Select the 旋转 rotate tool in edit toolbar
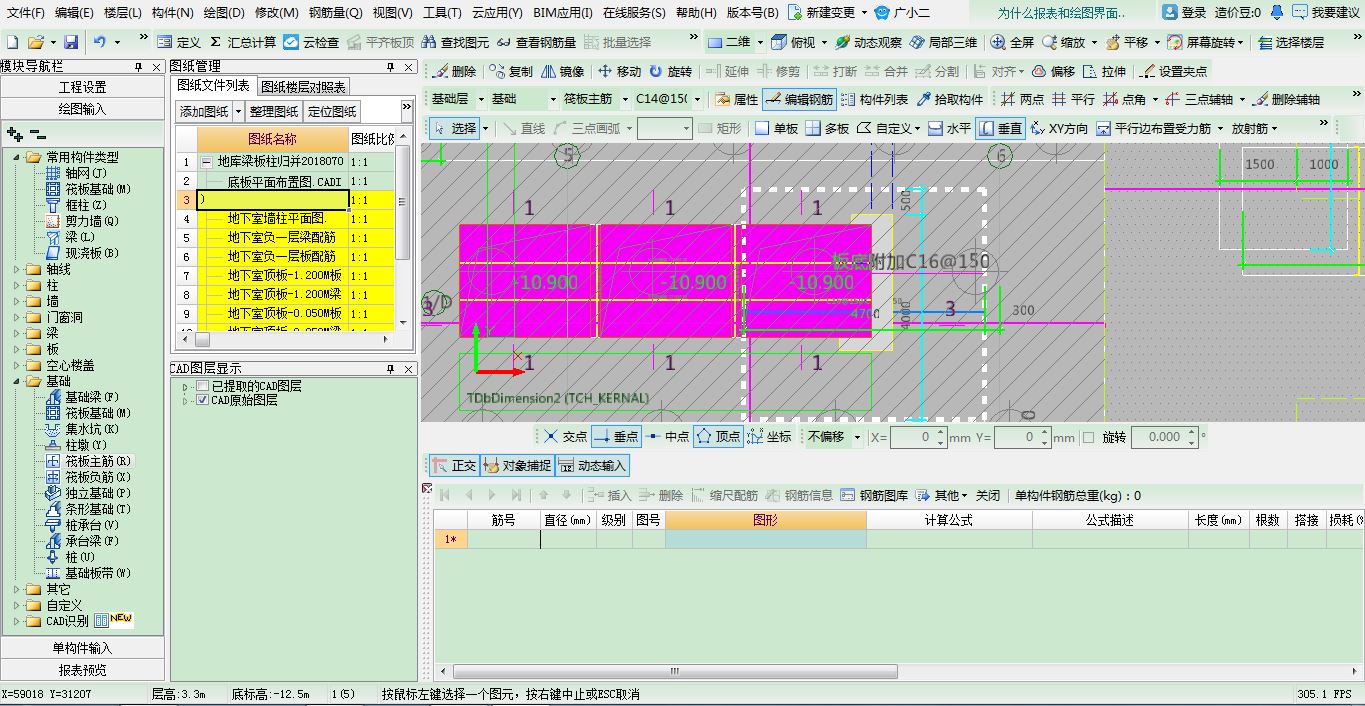Viewport: 1365px width, 706px height. tap(670, 72)
